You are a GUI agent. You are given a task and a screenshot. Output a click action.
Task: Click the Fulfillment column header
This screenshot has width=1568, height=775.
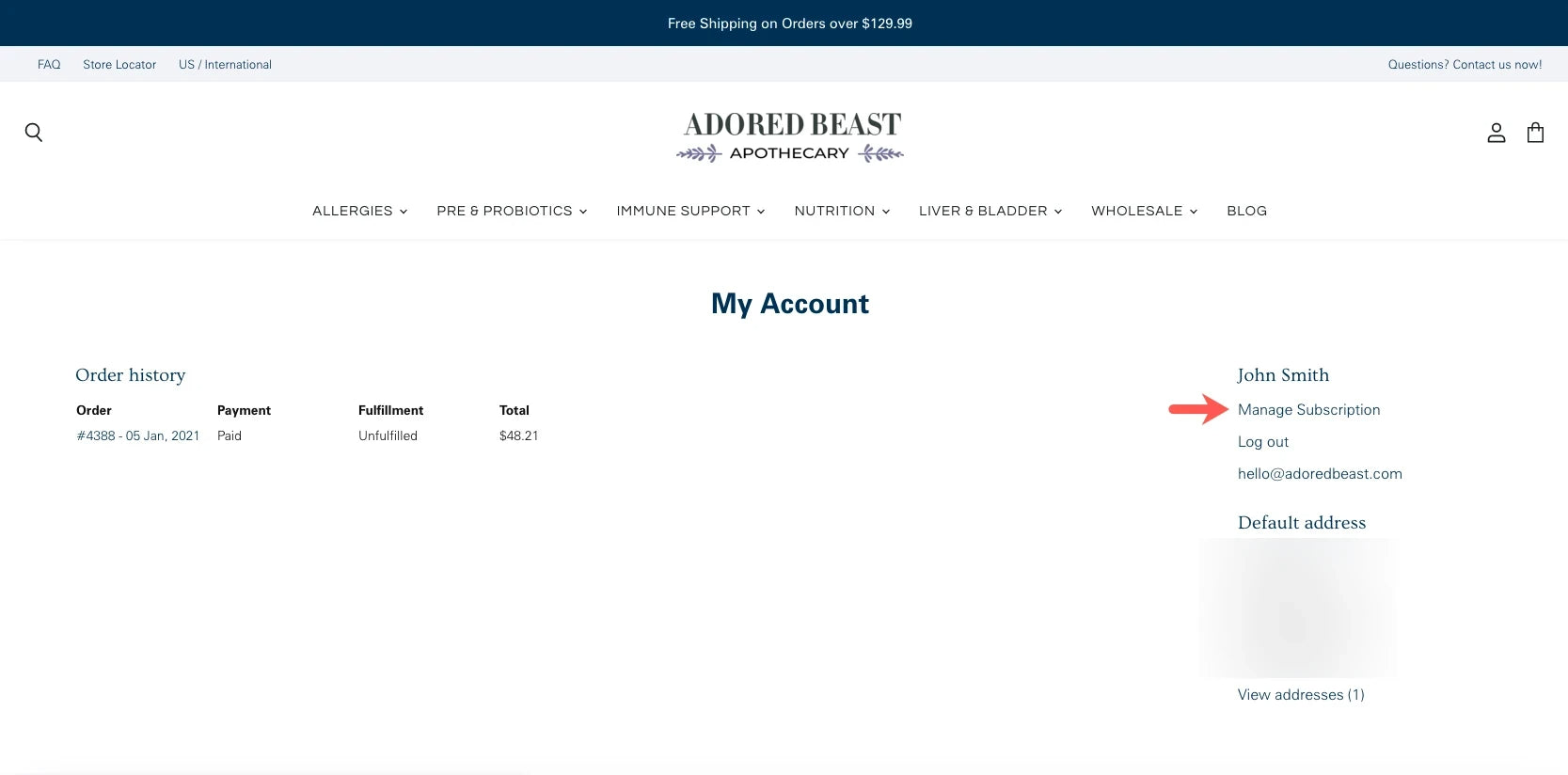click(x=391, y=410)
